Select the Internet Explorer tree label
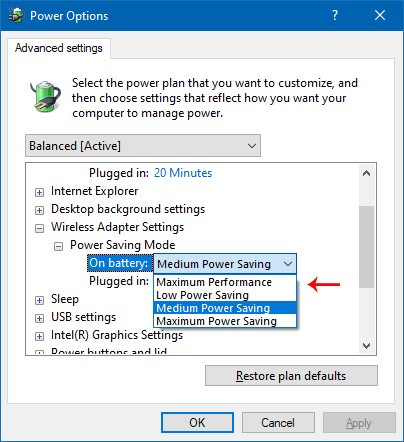This screenshot has height=442, width=404. (x=94, y=191)
